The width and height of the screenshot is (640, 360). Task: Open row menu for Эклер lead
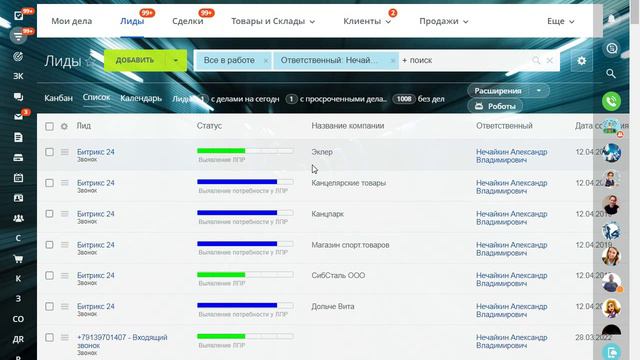(x=64, y=152)
